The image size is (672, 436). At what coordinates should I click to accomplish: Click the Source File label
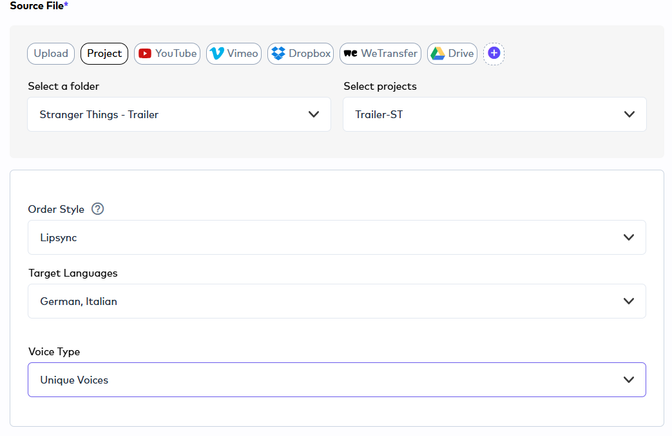point(39,6)
